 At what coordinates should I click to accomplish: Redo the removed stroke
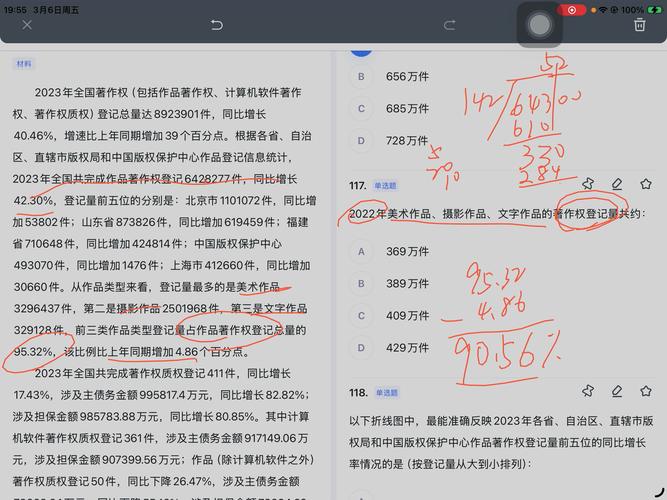coord(450,25)
